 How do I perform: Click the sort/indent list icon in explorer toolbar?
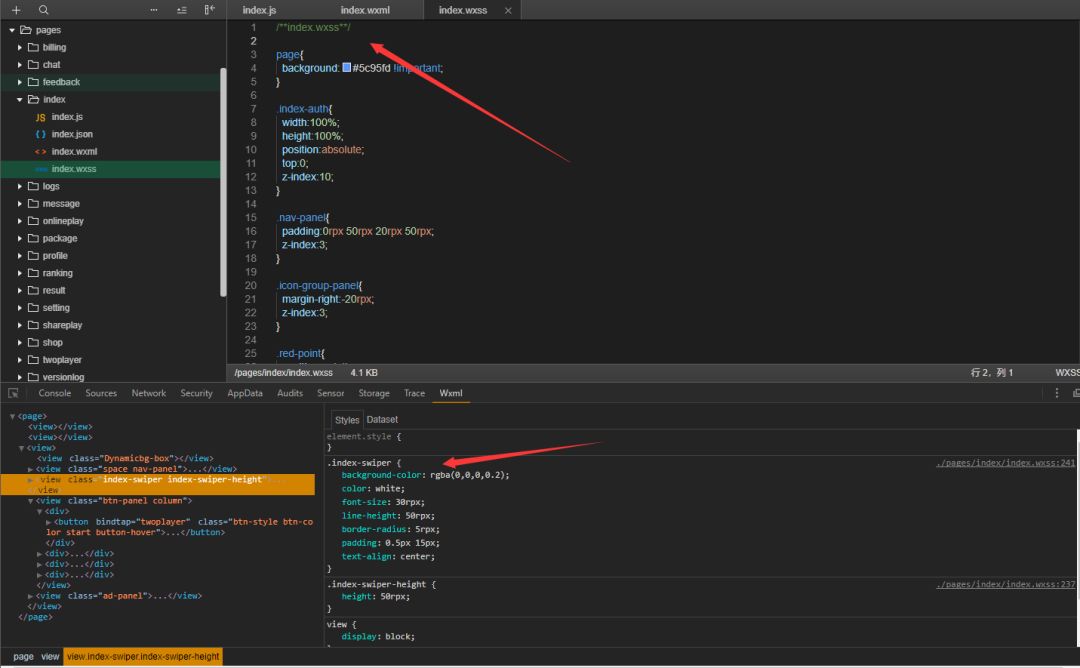point(182,10)
